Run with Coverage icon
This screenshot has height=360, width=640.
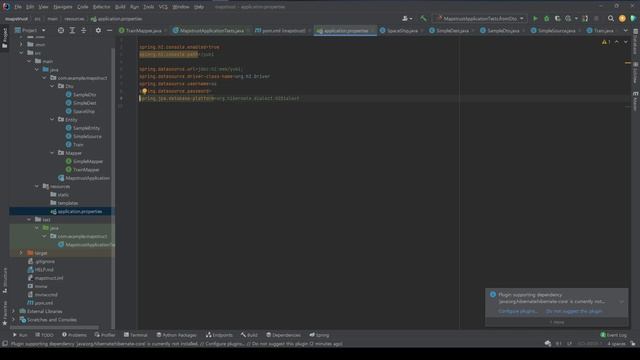coord(558,18)
